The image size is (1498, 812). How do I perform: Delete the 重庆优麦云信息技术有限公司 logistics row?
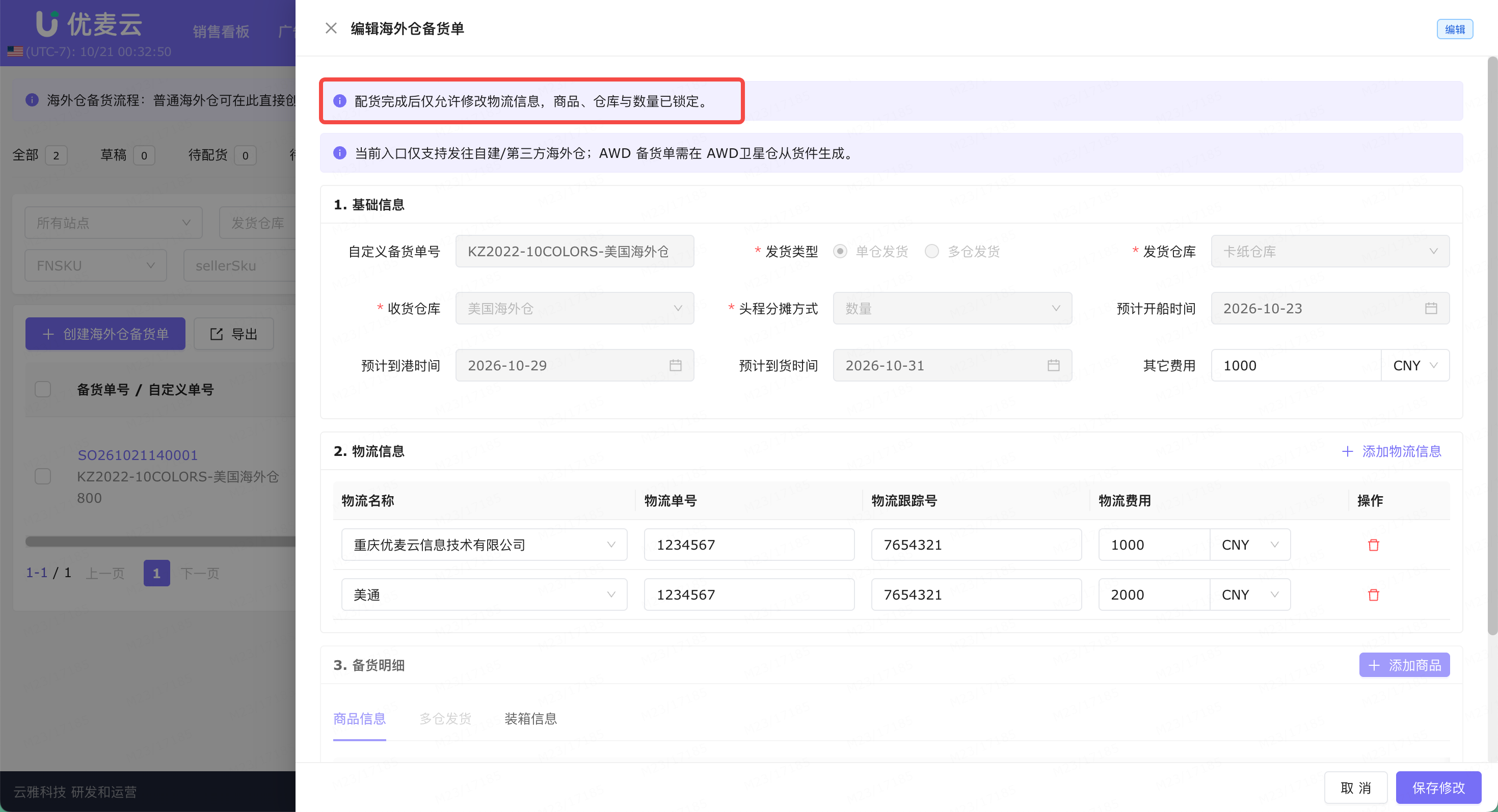click(x=1374, y=545)
